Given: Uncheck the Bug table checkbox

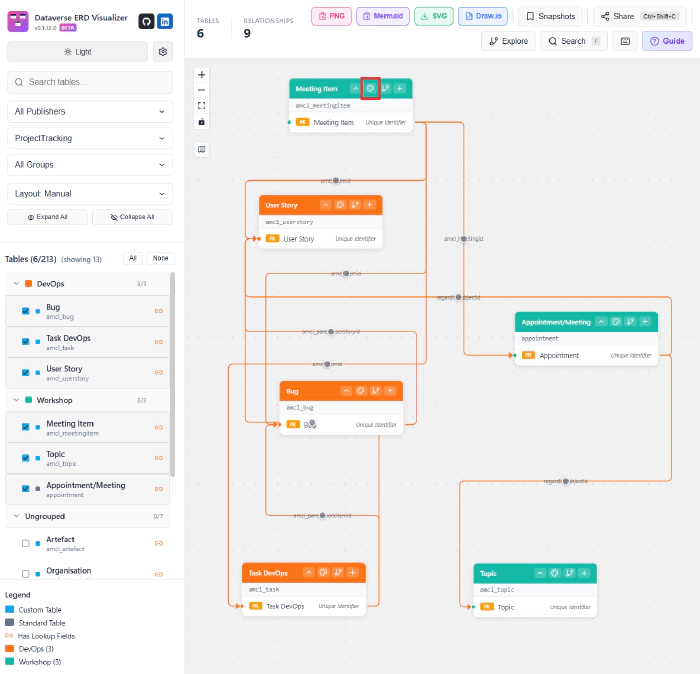Looking at the screenshot, I should tap(26, 311).
